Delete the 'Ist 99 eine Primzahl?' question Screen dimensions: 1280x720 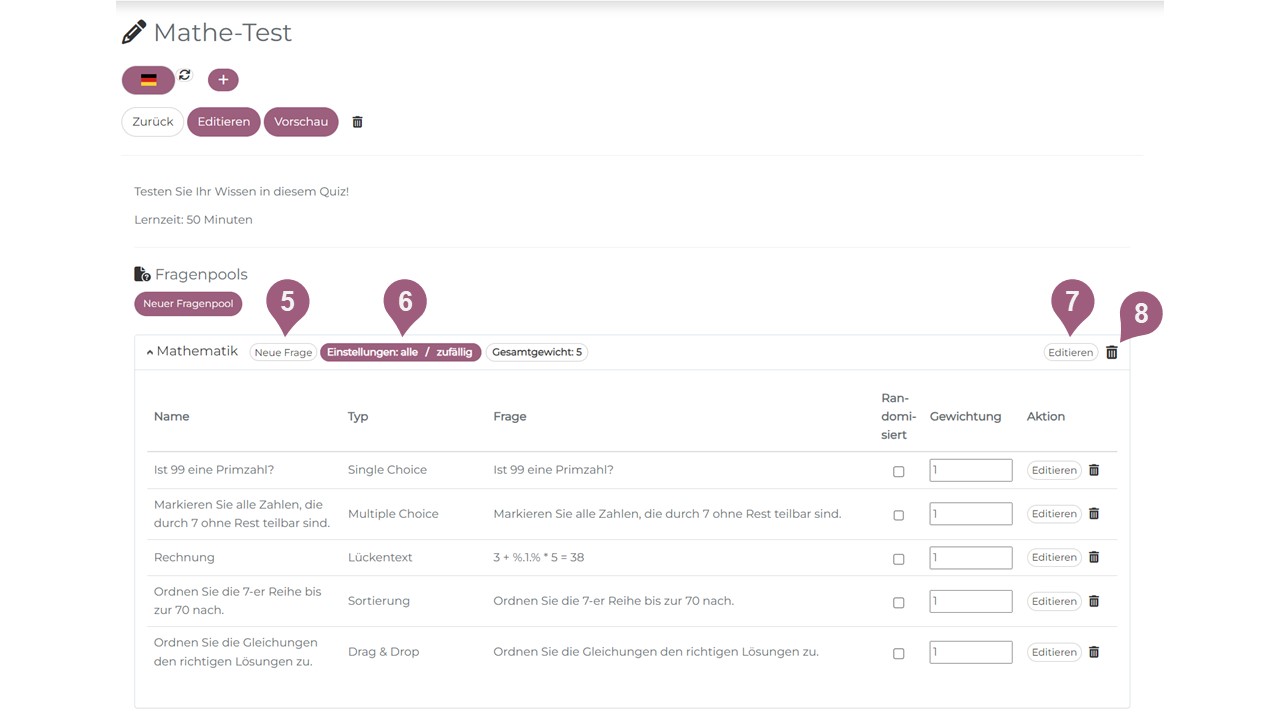tap(1094, 470)
